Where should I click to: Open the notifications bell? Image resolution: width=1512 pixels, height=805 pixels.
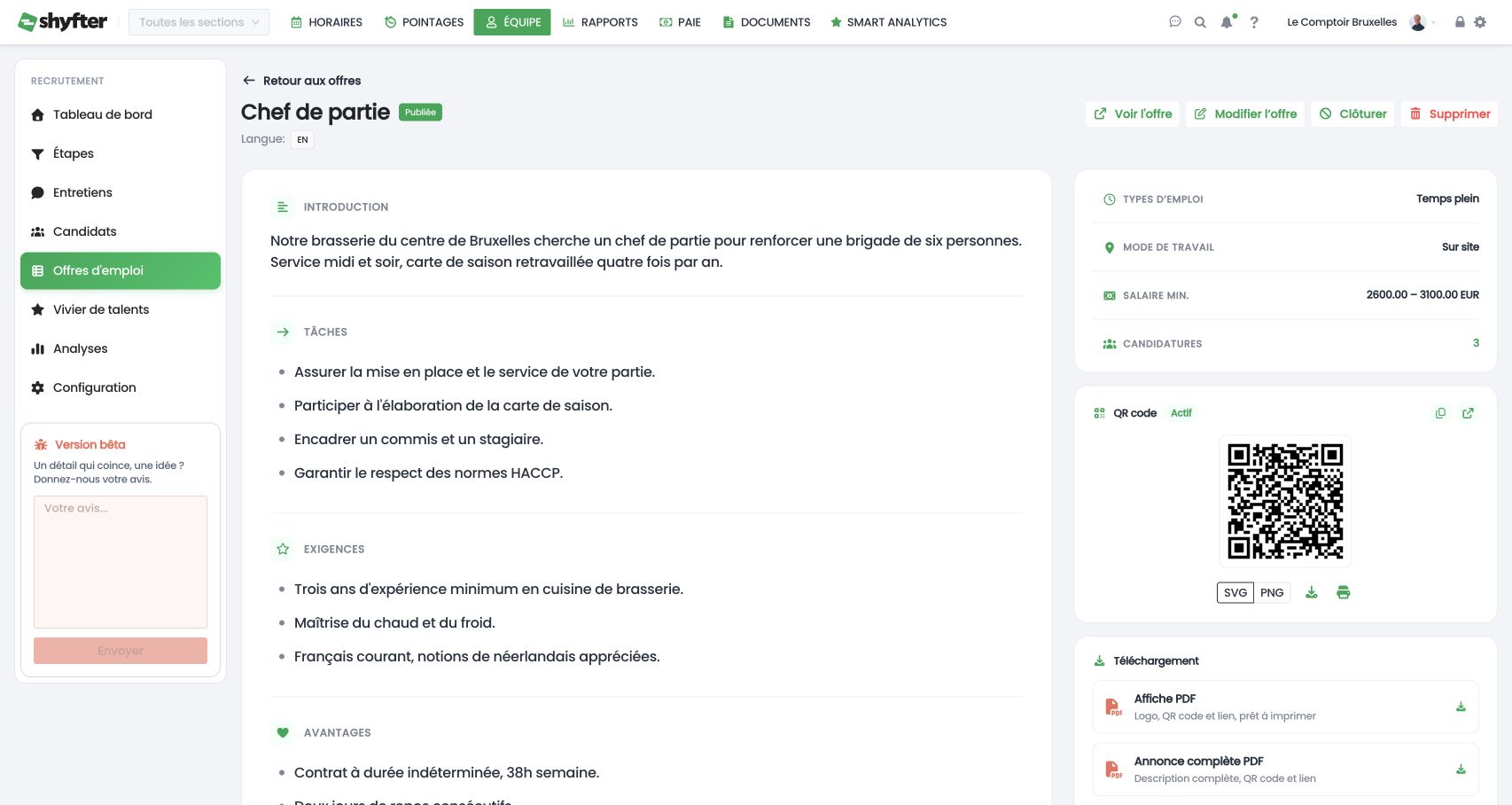click(1227, 22)
